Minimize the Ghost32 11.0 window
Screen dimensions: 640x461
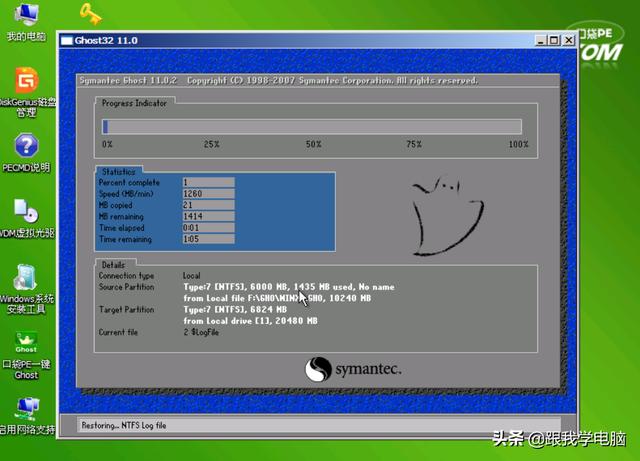tap(540, 40)
